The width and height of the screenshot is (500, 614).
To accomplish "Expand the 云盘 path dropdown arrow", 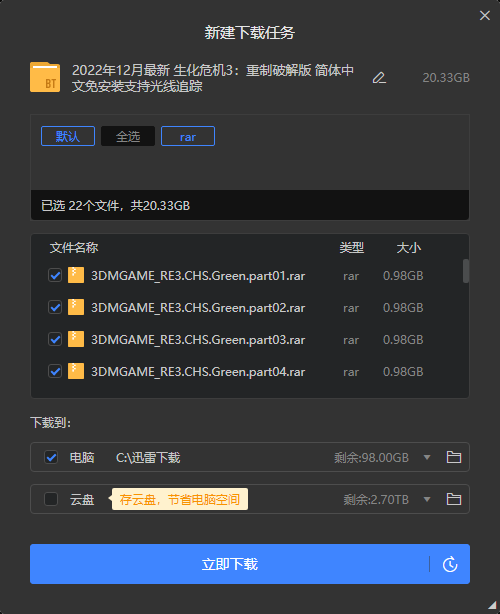I will click(x=427, y=499).
